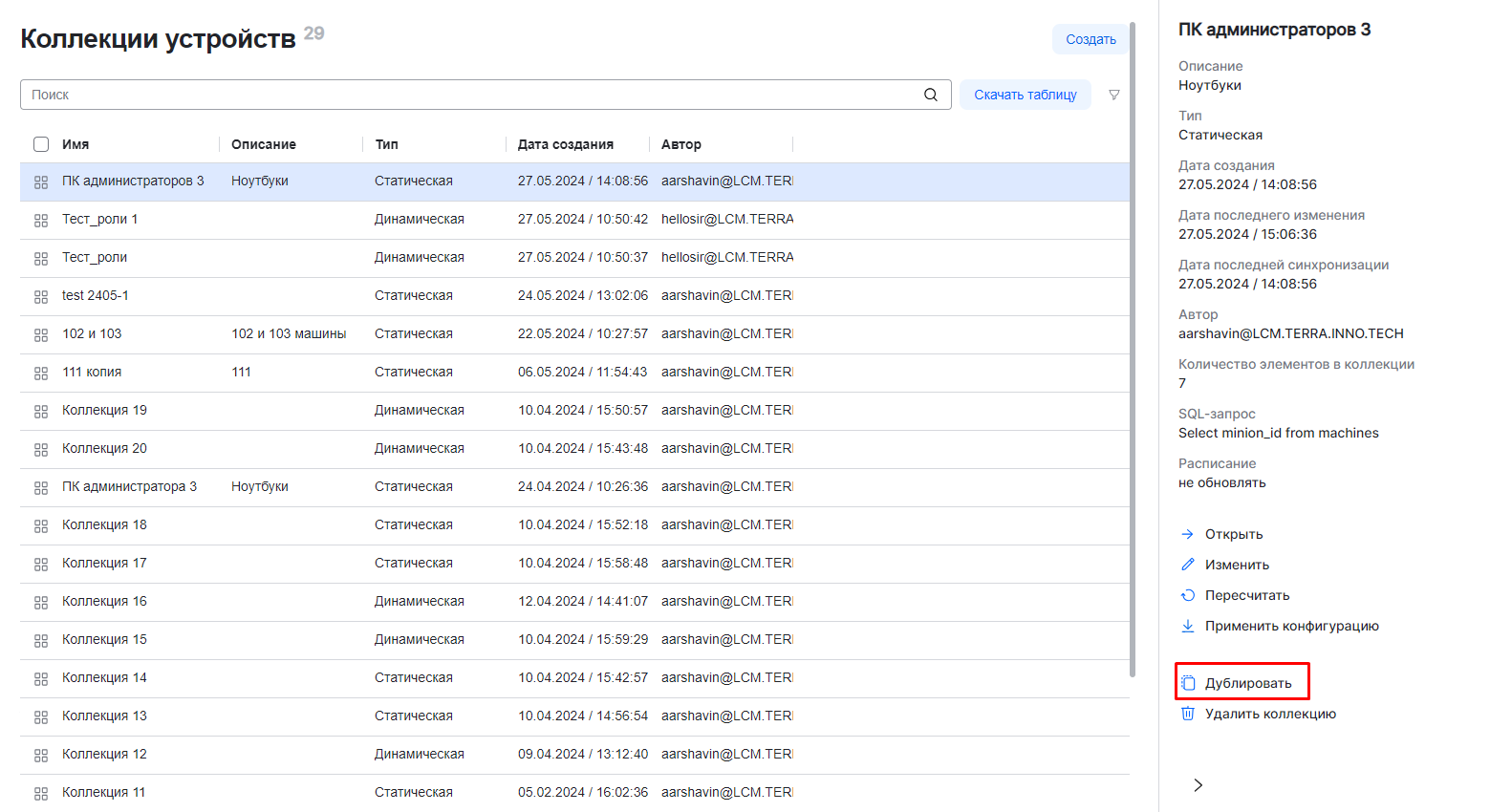Click the arrow icon next to Открыть
The width and height of the screenshot is (1490, 812).
click(1188, 534)
